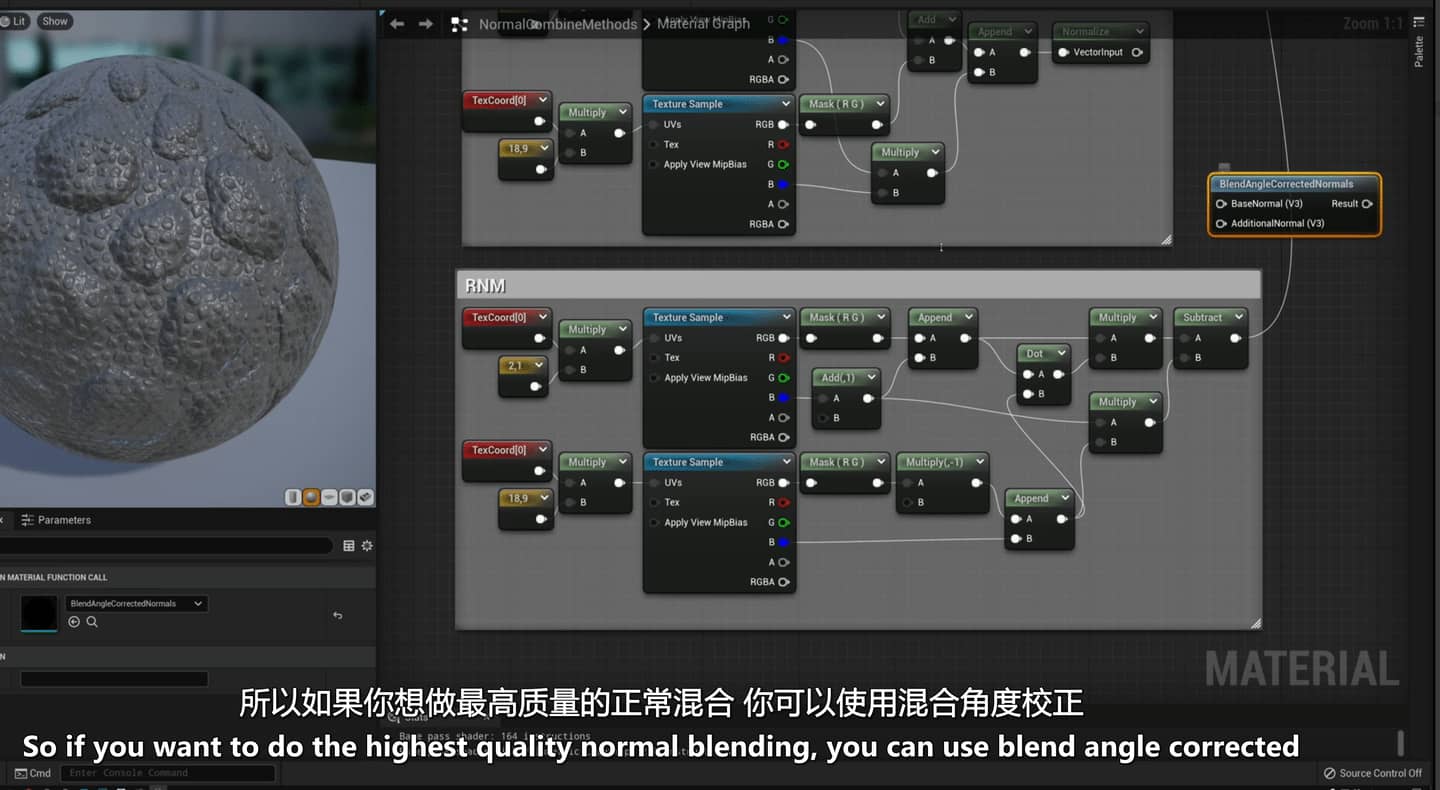Browse to asset with magnifier icon

click(x=92, y=622)
